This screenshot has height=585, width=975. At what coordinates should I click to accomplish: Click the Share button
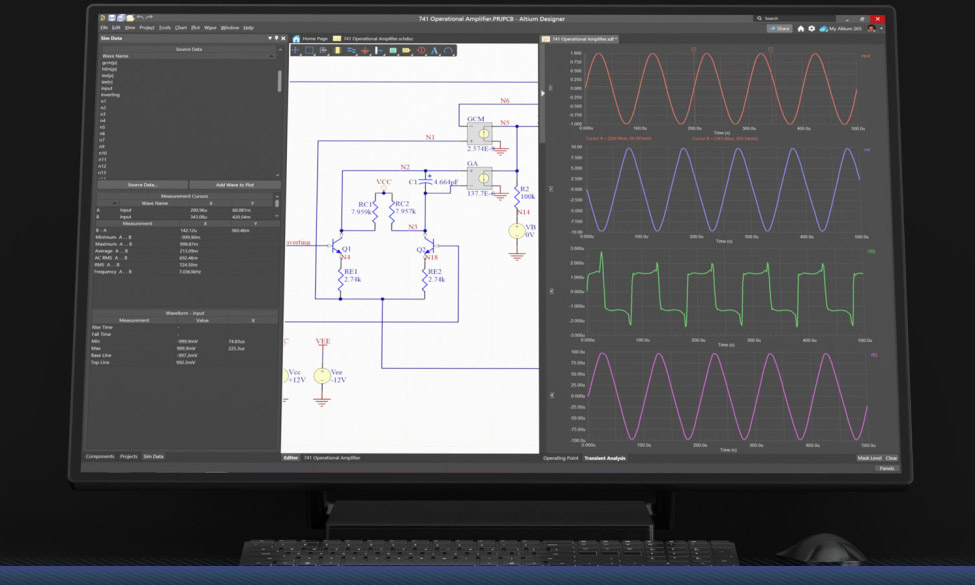780,29
